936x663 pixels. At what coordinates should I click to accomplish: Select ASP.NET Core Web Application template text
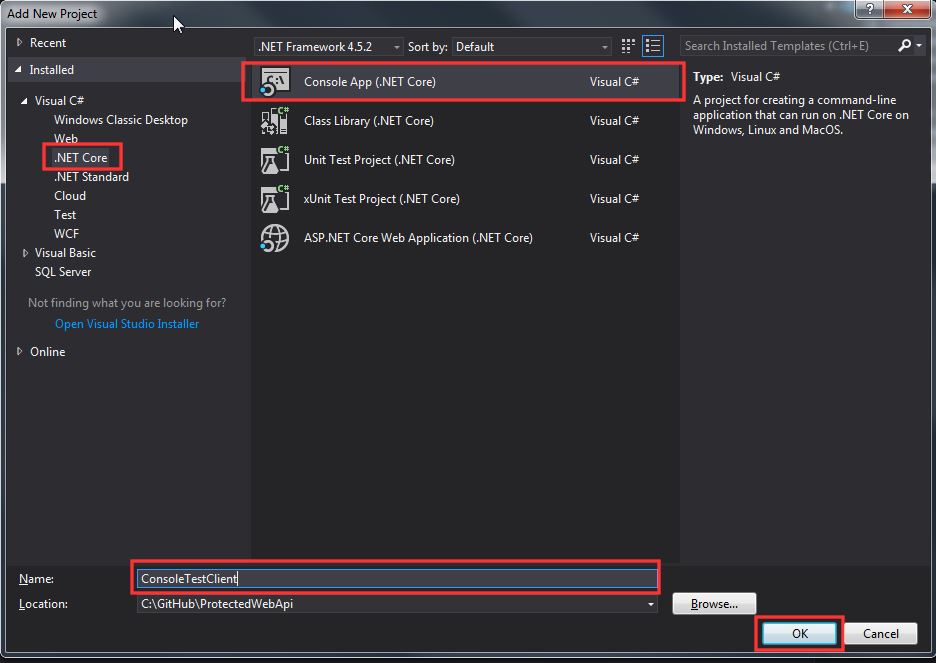click(x=418, y=238)
